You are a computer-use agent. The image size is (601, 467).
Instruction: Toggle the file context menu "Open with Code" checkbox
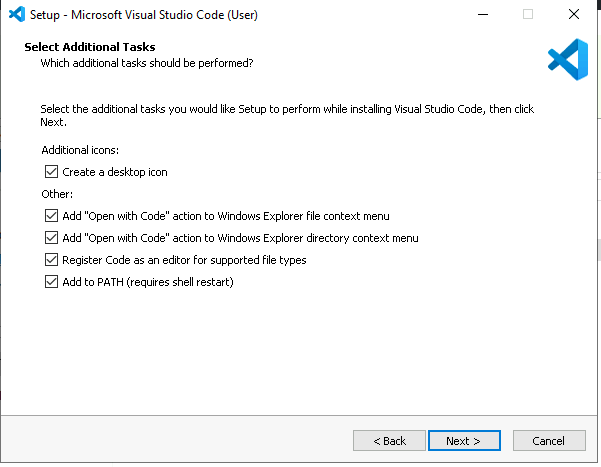(x=52, y=216)
